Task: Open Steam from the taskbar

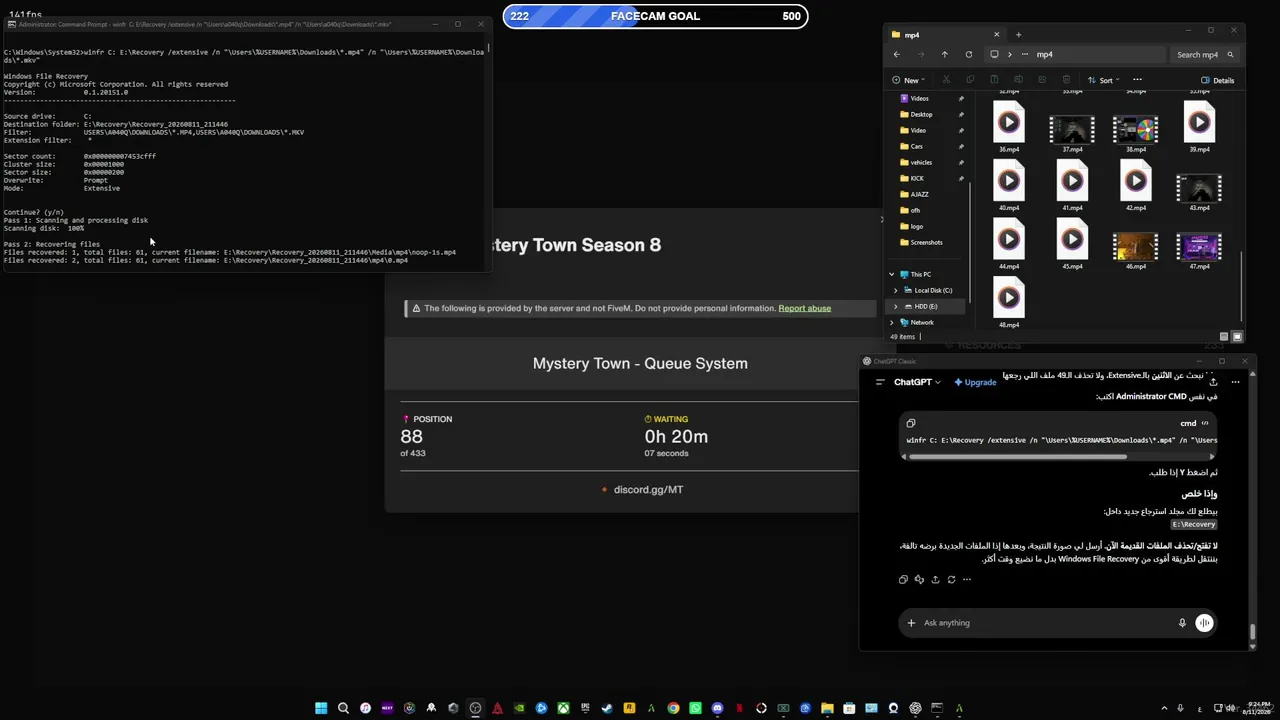Action: click(x=607, y=708)
